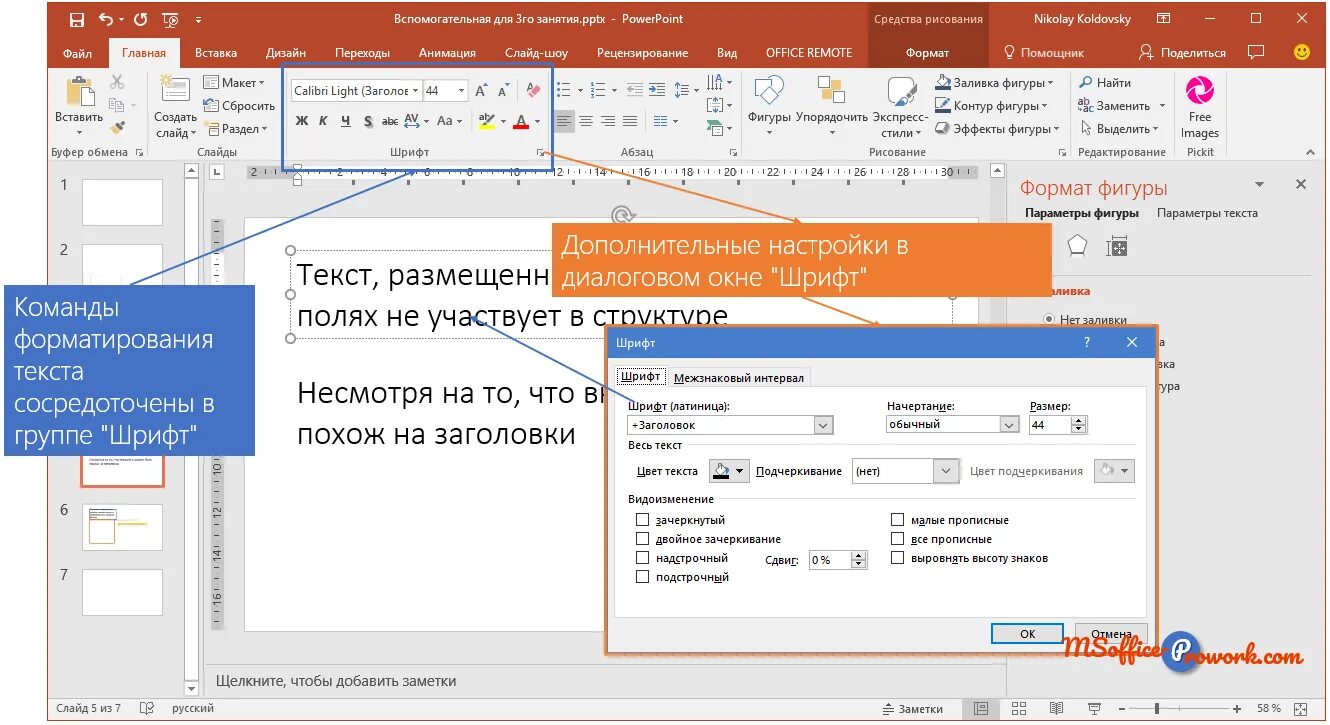Expand the +Заголовок Latin font combo box
The image size is (1330, 725).
tap(823, 425)
